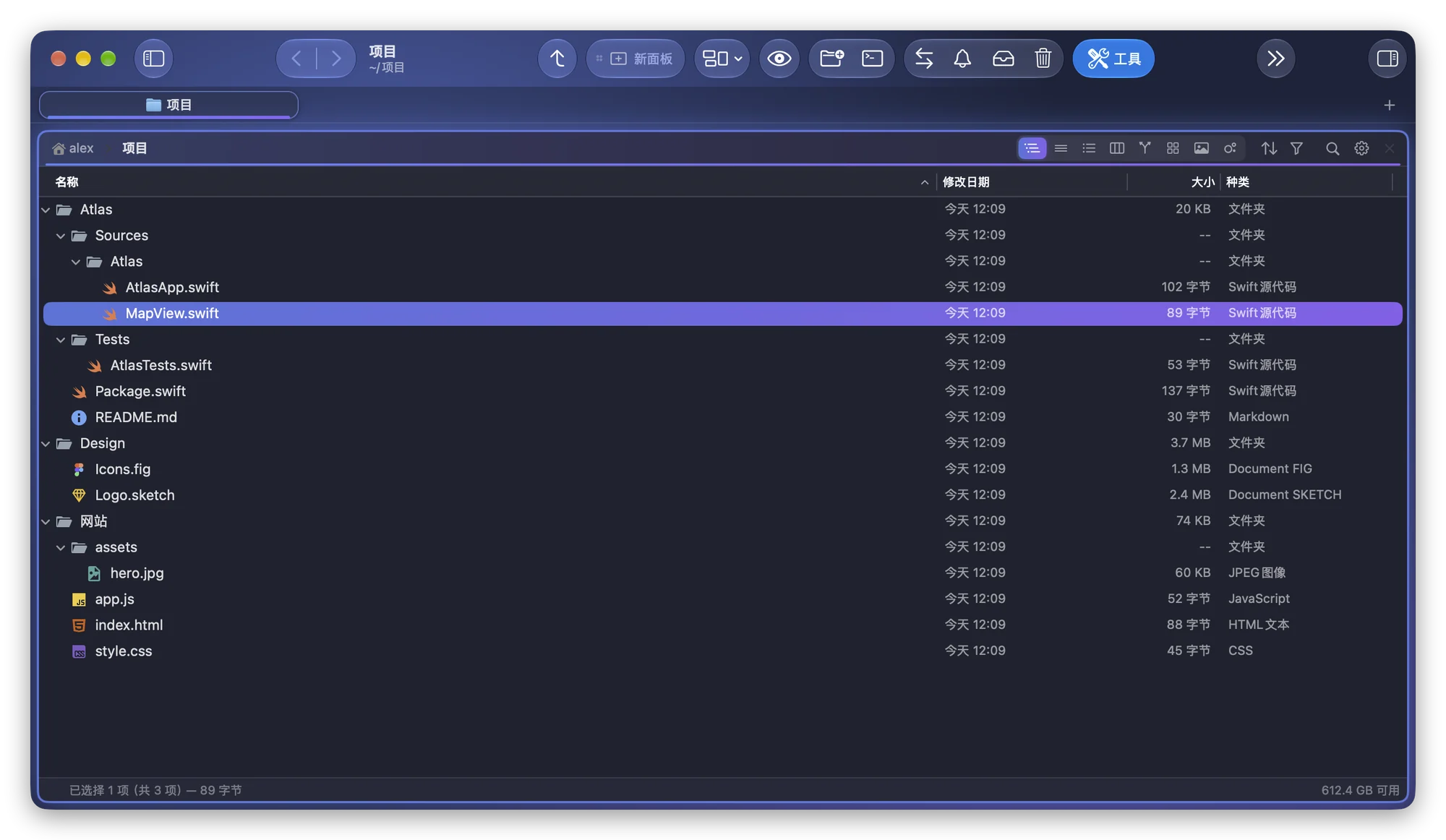Create a new folder
The height and width of the screenshot is (840, 1446).
(831, 59)
